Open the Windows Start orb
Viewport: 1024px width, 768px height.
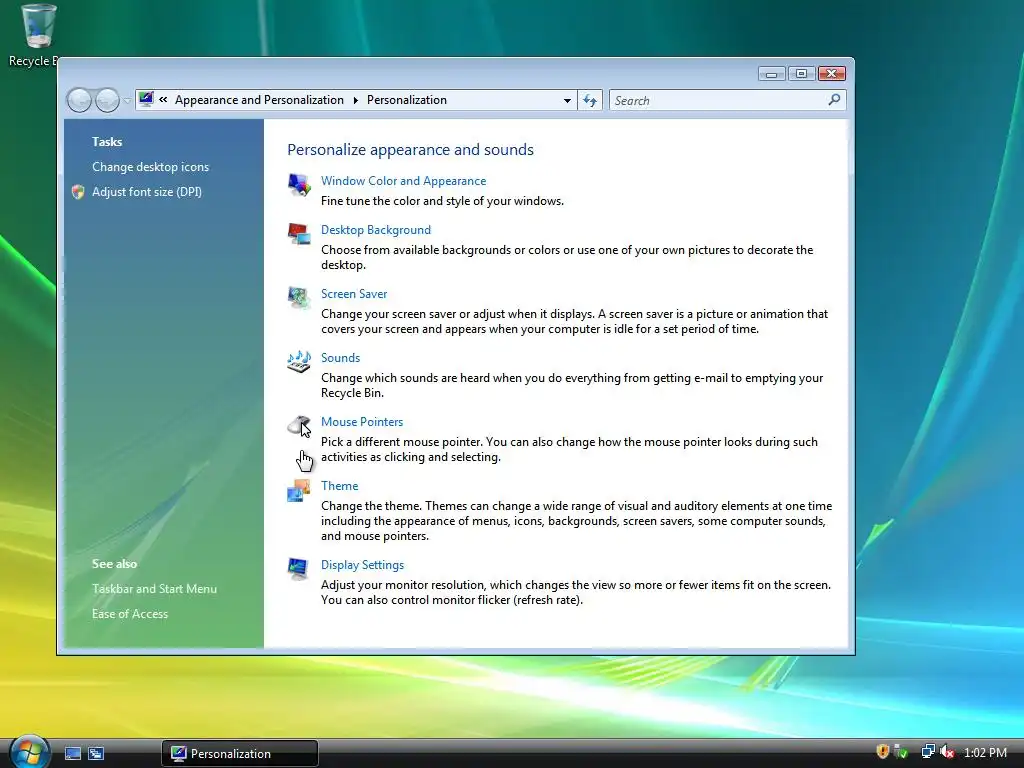click(30, 752)
